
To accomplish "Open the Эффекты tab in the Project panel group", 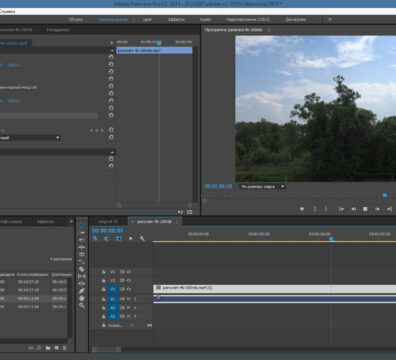I will point(45,221).
